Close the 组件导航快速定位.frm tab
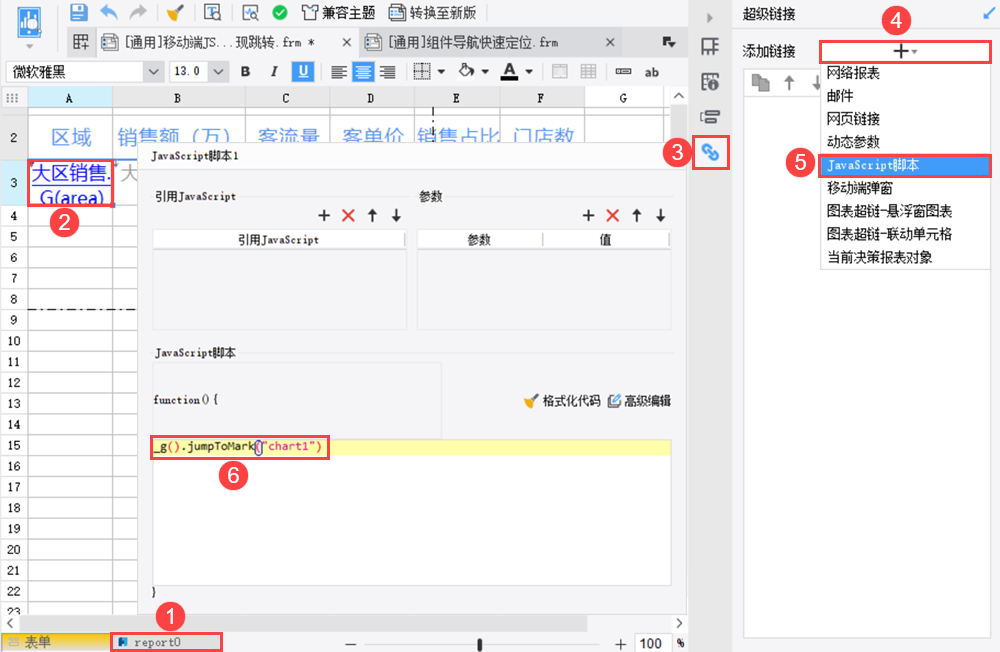Screen dimensions: 1000x652 coord(610,43)
